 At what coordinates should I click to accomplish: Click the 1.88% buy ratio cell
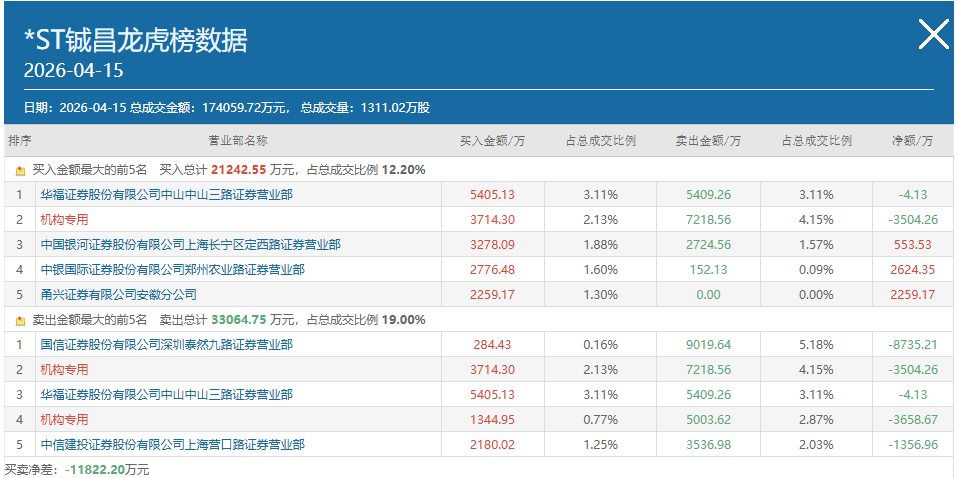pyautogui.click(x=601, y=245)
